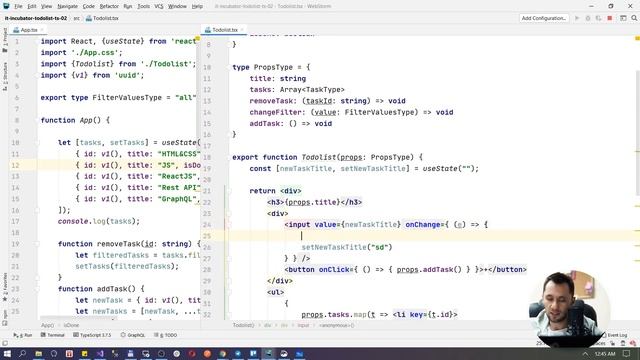Click the Todolist.tsx breadcrumb in navigation bar
This screenshot has width=640, height=360.
tap(102, 18)
